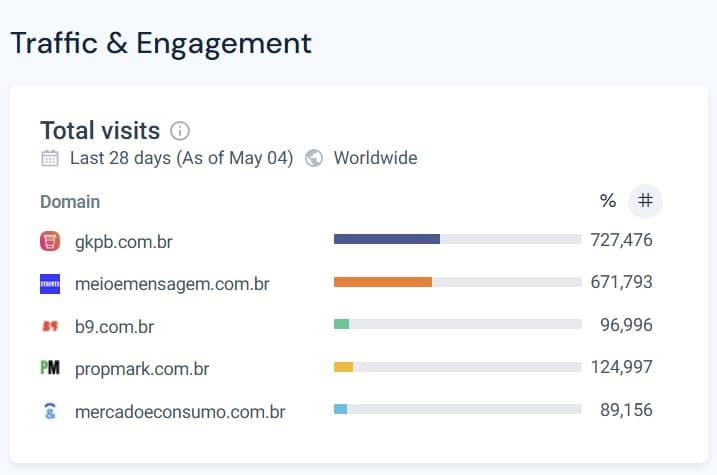The image size is (717, 475).
Task: Open the gkpb.com.br domain link
Action: pos(123,242)
